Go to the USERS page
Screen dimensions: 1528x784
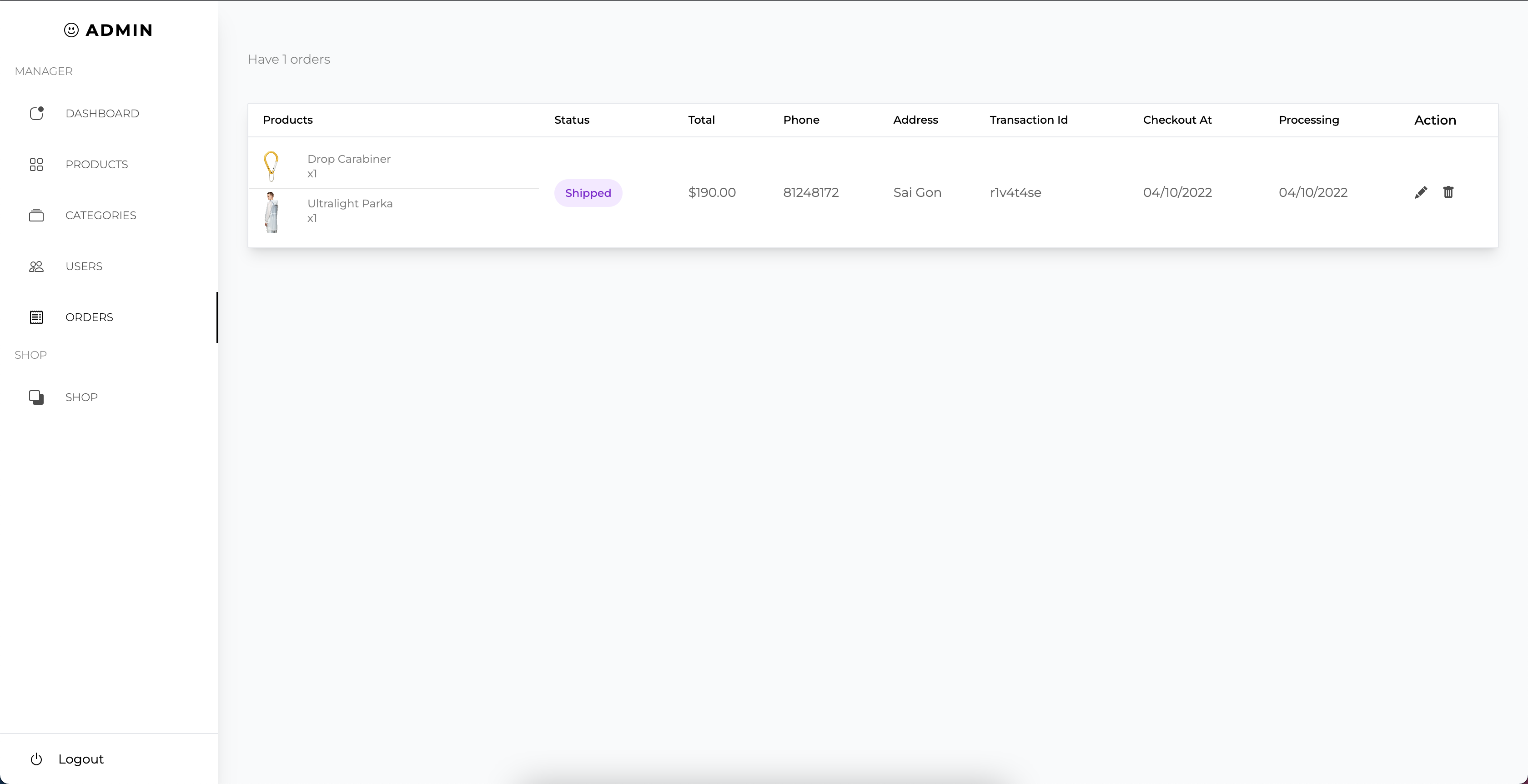(x=109, y=266)
